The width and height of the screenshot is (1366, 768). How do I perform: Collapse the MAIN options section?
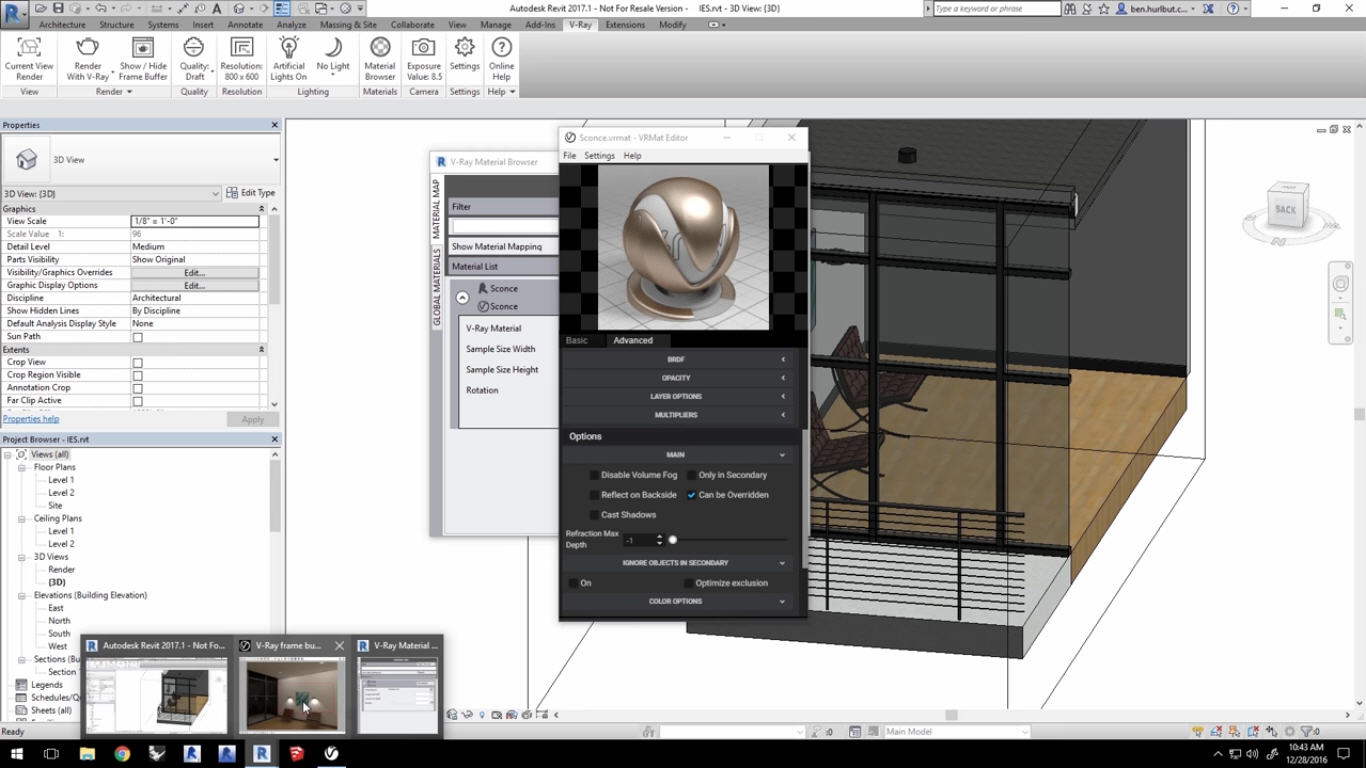(676, 455)
